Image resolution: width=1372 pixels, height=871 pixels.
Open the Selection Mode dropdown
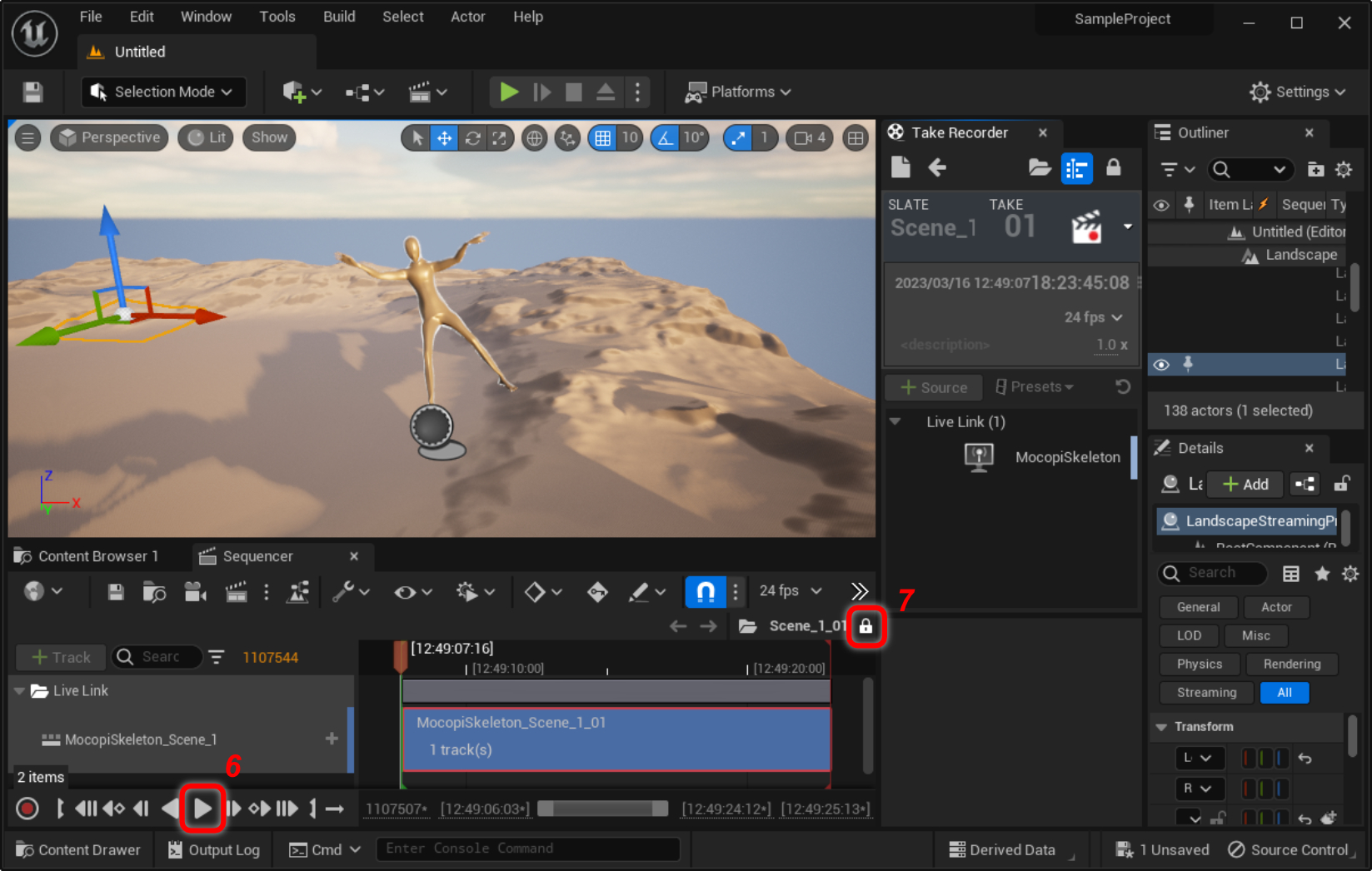[163, 92]
